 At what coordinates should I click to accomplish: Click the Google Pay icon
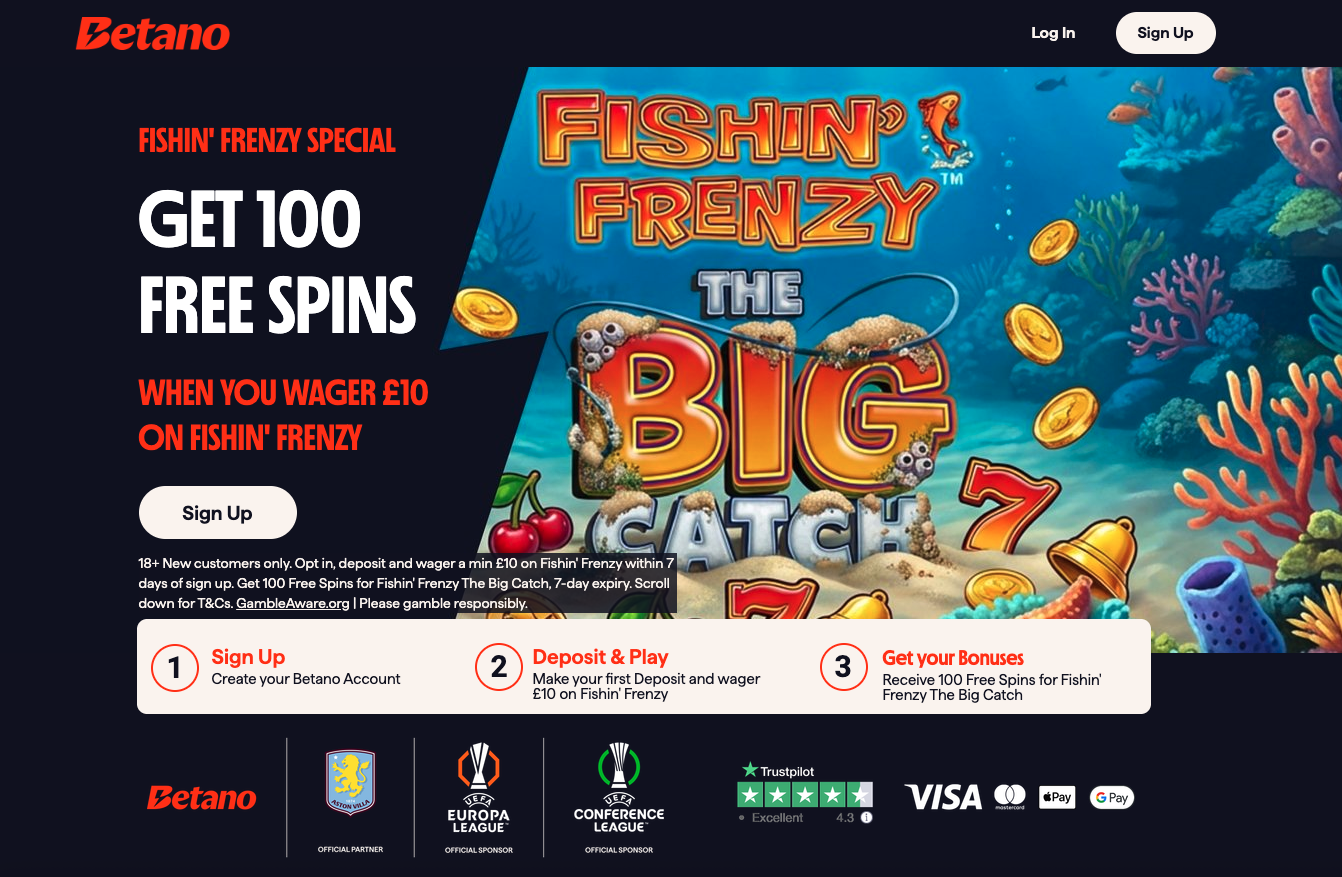(x=1111, y=797)
